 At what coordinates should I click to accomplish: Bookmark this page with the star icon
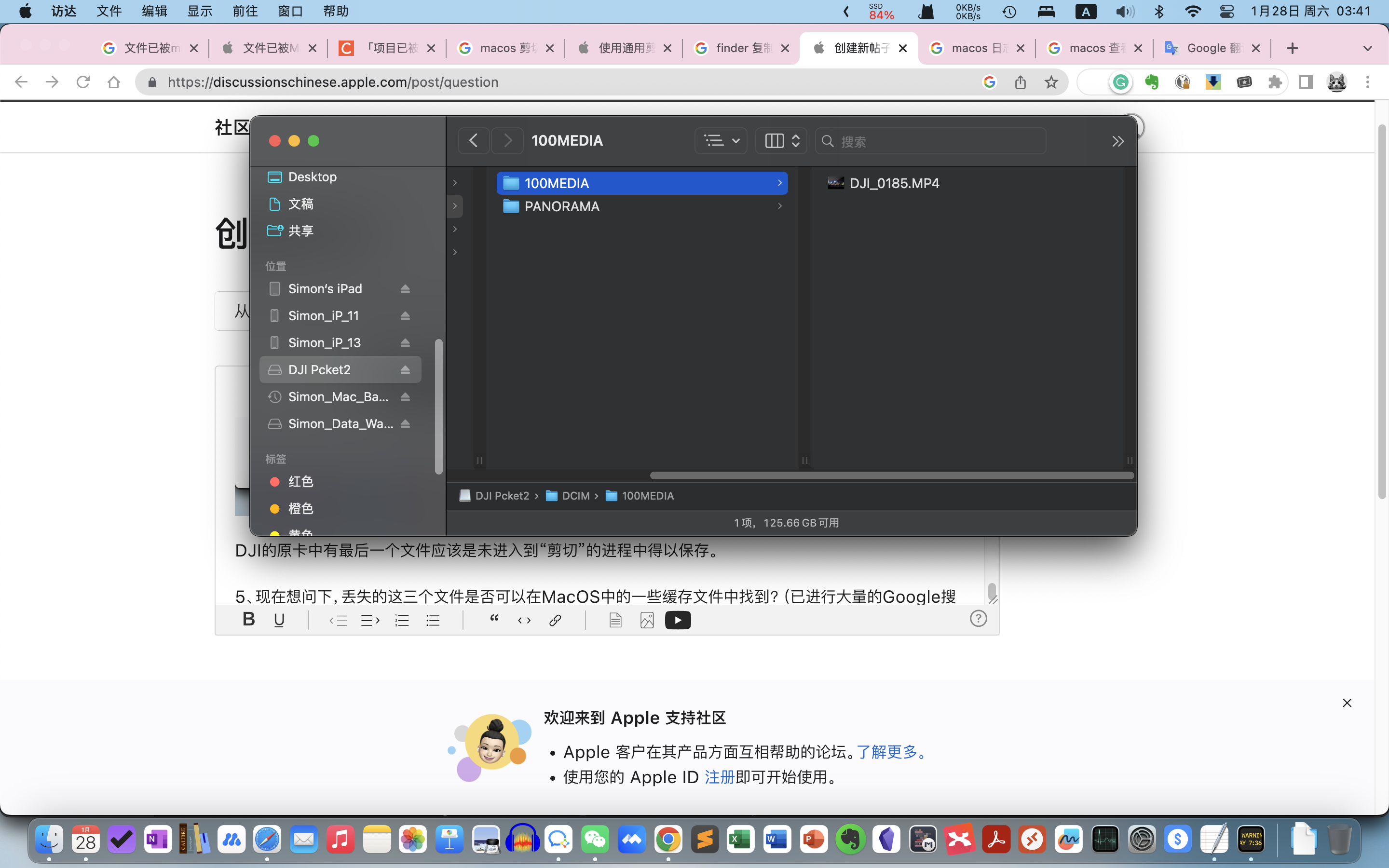click(x=1051, y=82)
